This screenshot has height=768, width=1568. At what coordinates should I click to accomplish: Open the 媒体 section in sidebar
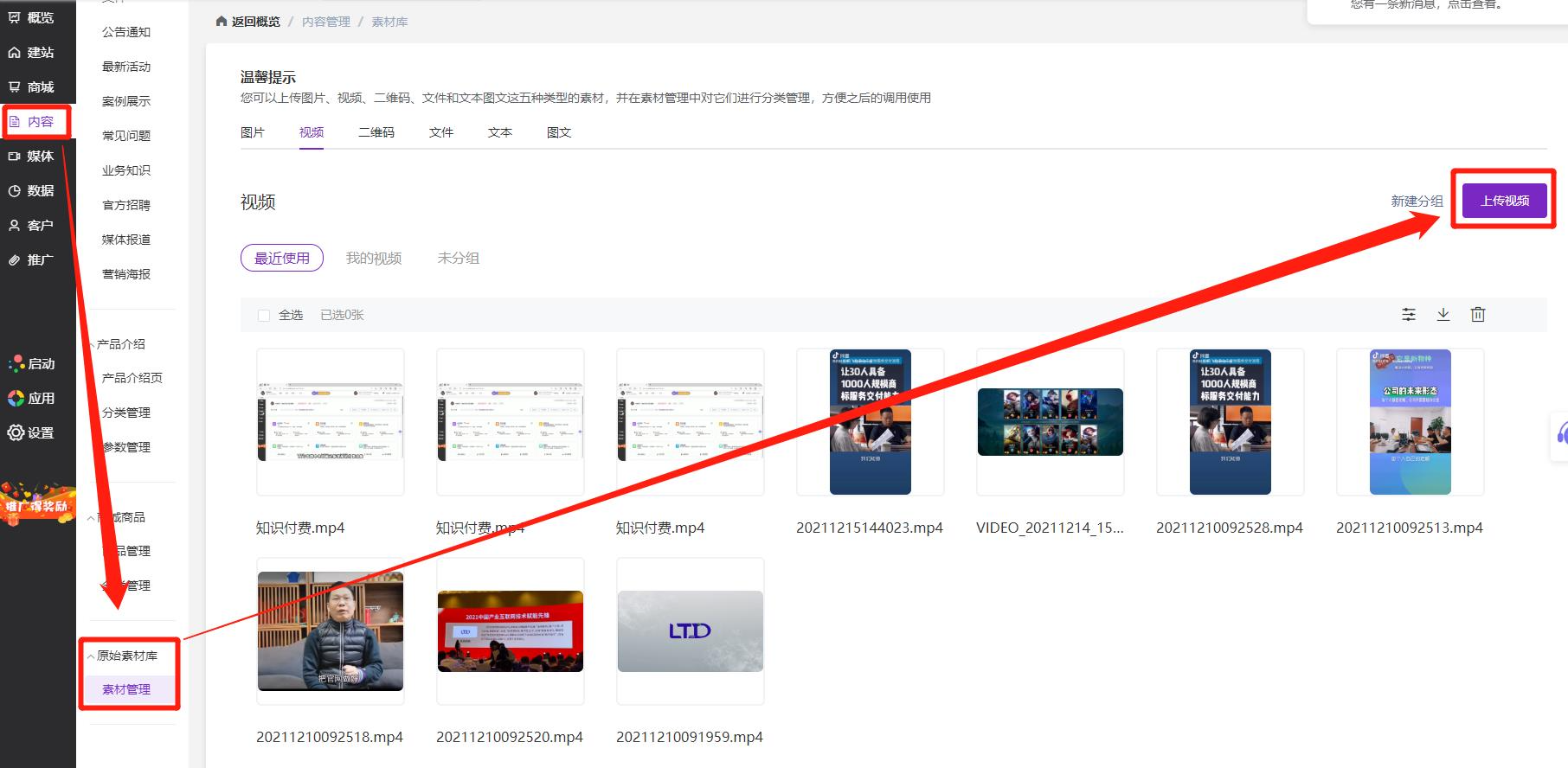32,157
